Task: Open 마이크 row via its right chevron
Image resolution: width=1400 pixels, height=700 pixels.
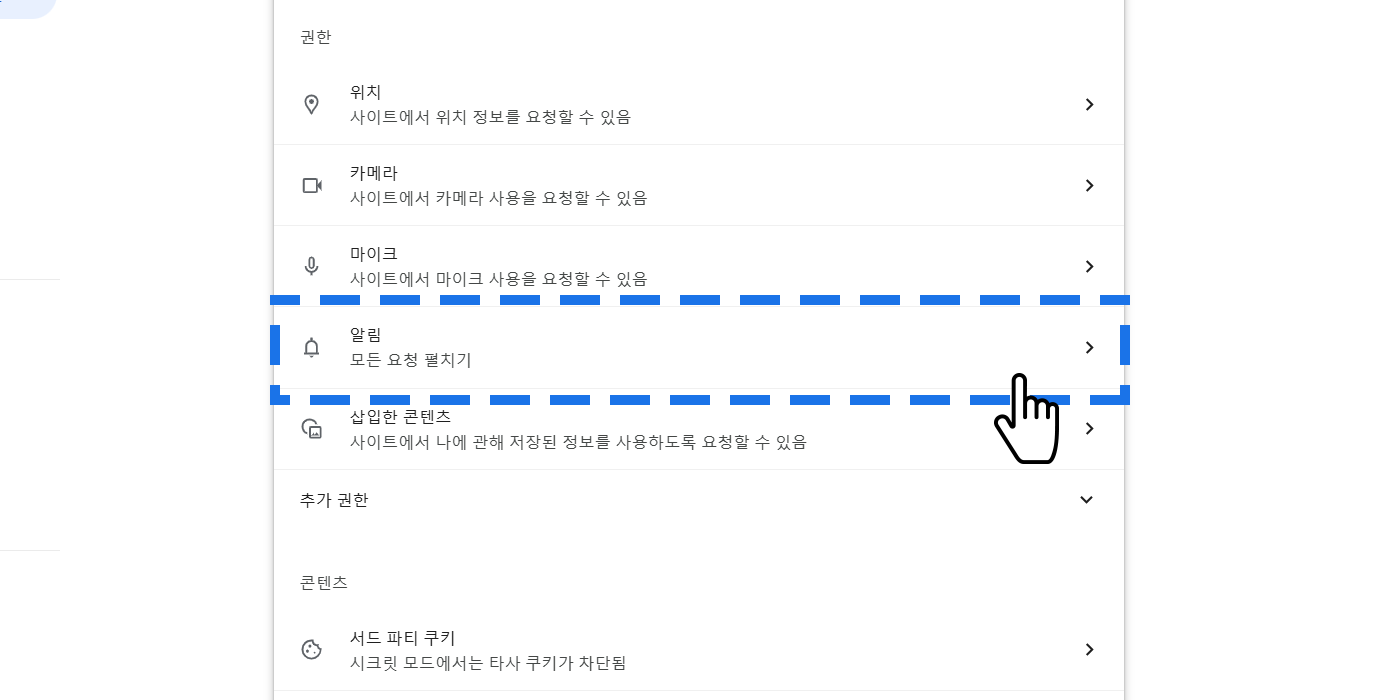Action: coord(1089,267)
